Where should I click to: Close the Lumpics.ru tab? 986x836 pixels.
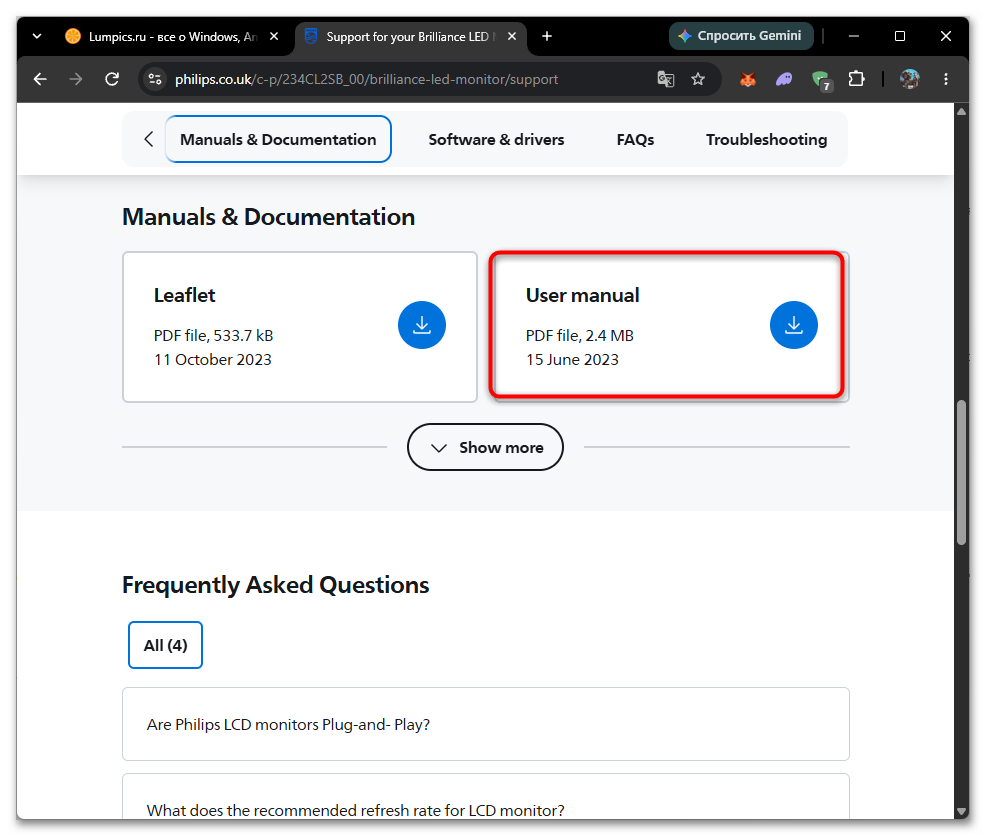(x=274, y=36)
